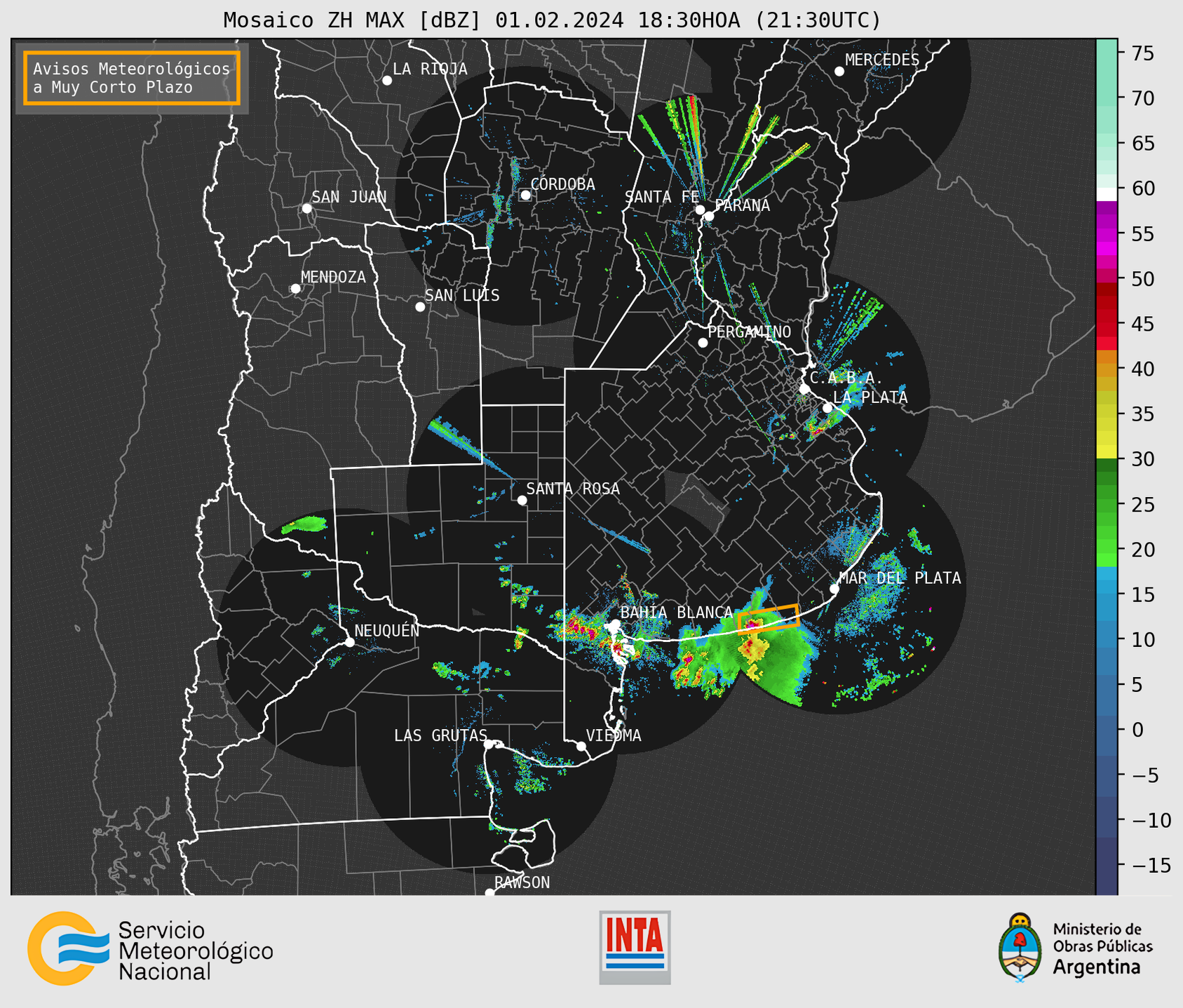Click the PARANÁ city marker
The width and height of the screenshot is (1183, 1008).
point(709,216)
